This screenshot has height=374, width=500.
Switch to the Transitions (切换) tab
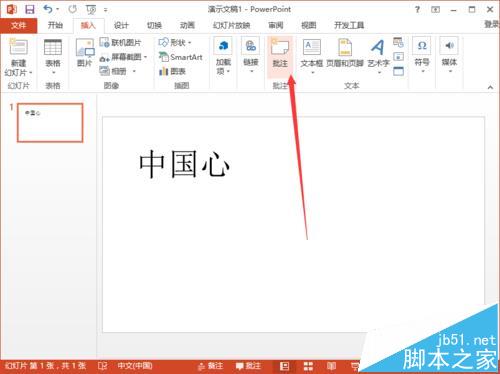tap(154, 25)
